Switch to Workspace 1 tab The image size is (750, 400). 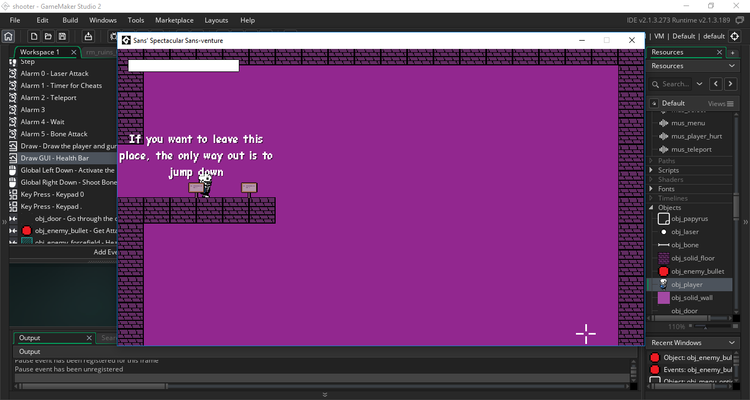(40, 52)
